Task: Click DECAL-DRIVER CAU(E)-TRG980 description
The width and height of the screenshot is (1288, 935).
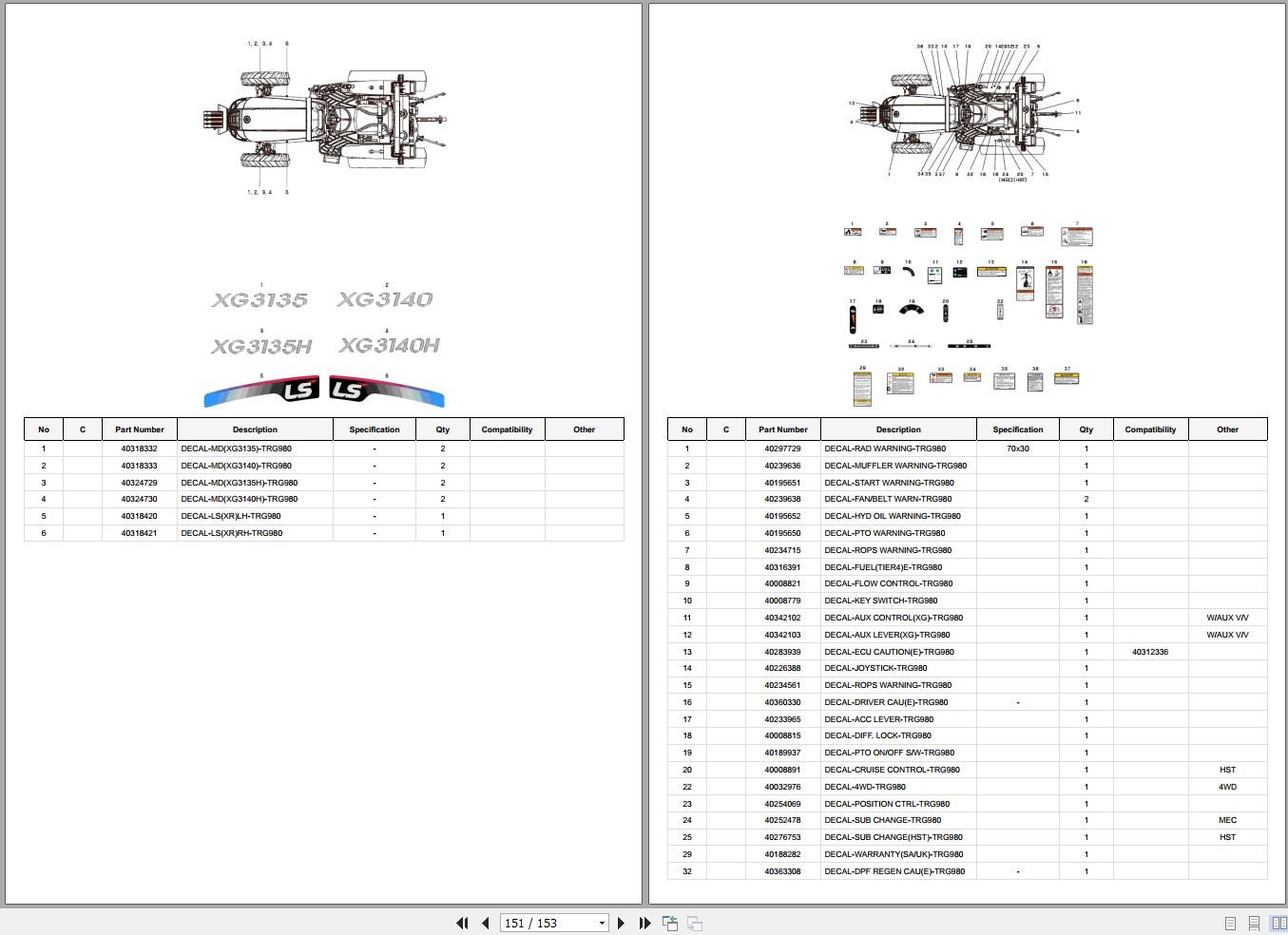Action: click(x=886, y=702)
